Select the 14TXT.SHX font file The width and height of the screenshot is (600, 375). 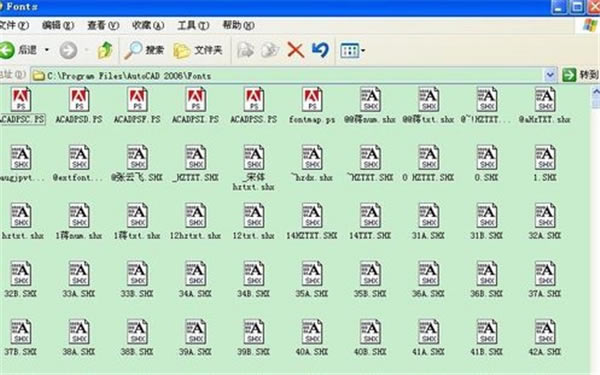click(370, 222)
